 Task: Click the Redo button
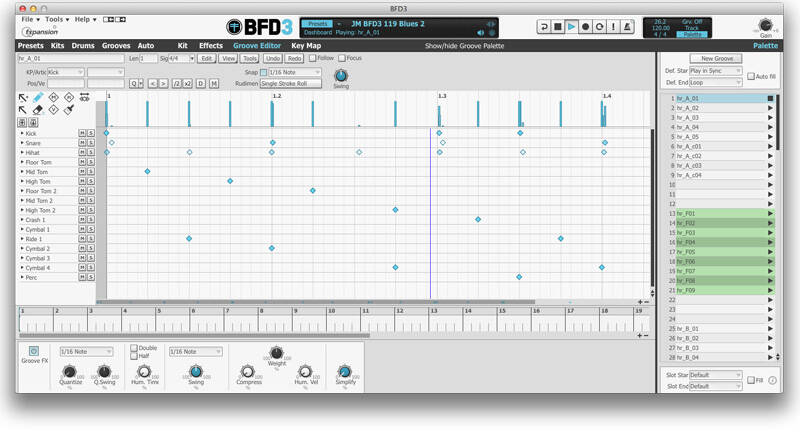pos(294,59)
